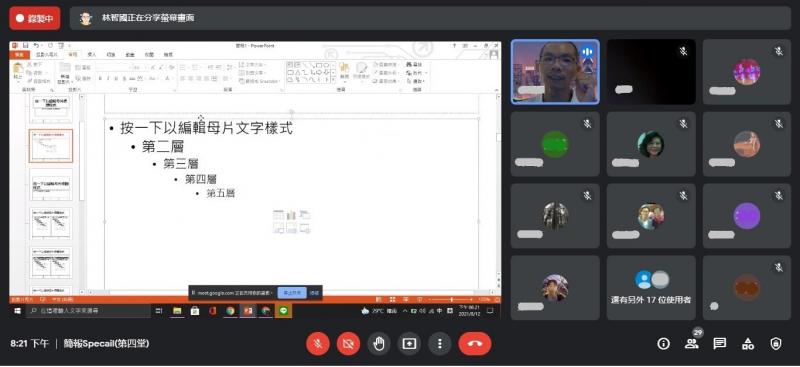Open Task View from the taskbar
The height and width of the screenshot is (367, 800).
pos(159,310)
